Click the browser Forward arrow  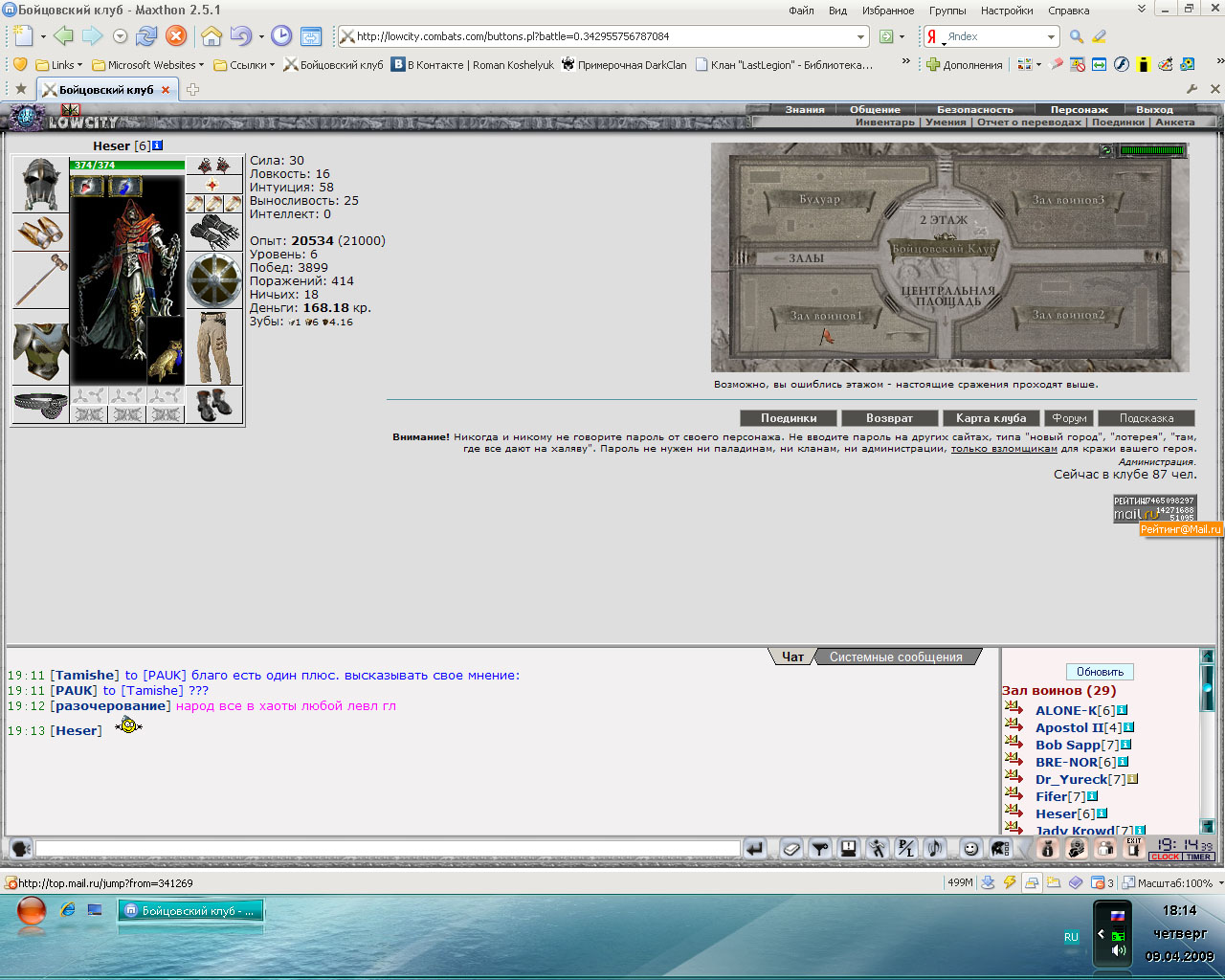pyautogui.click(x=92, y=36)
